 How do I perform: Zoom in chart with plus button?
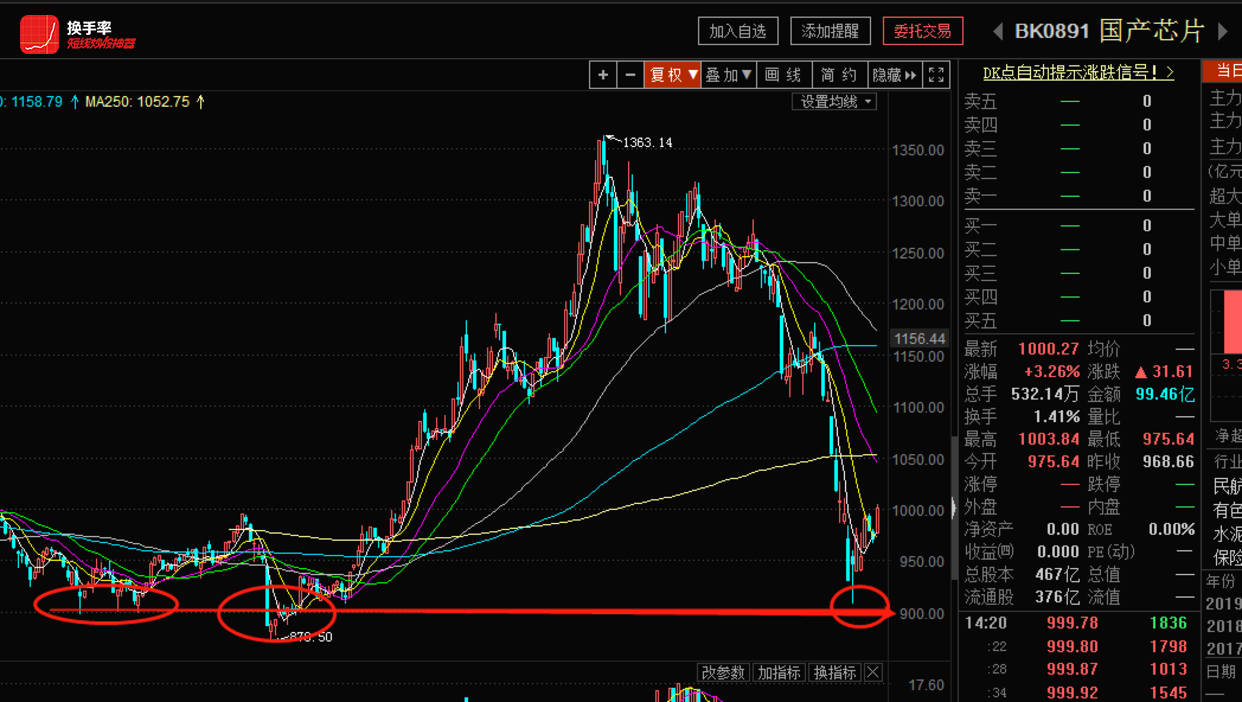coord(603,75)
